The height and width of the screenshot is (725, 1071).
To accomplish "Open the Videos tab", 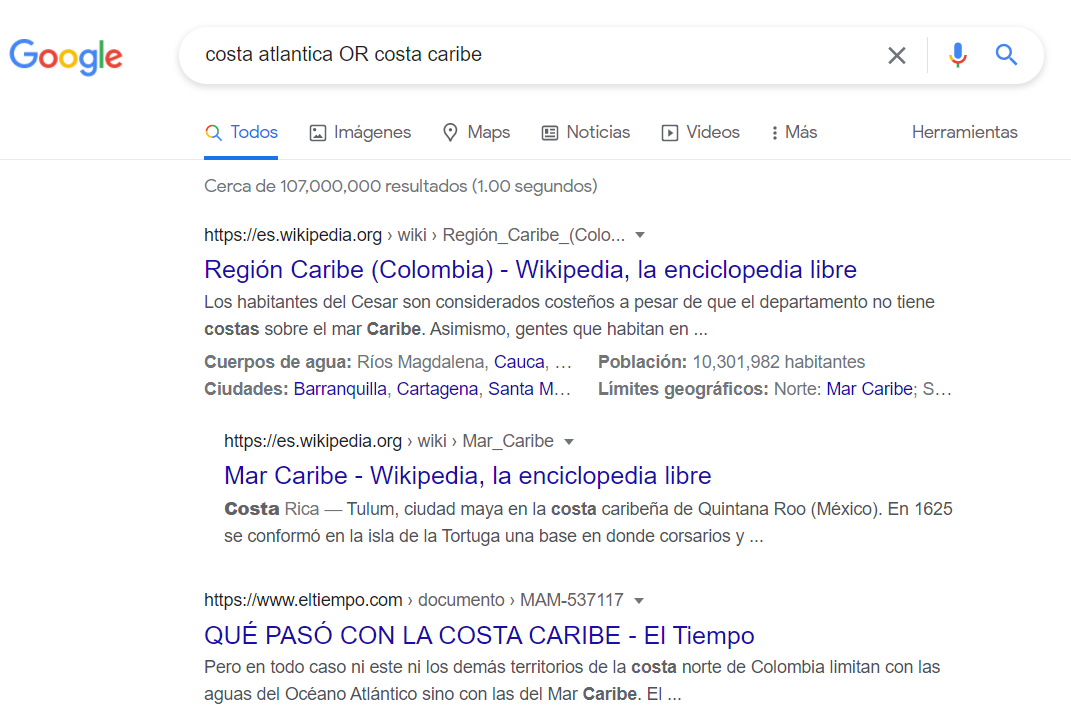I will coord(700,133).
